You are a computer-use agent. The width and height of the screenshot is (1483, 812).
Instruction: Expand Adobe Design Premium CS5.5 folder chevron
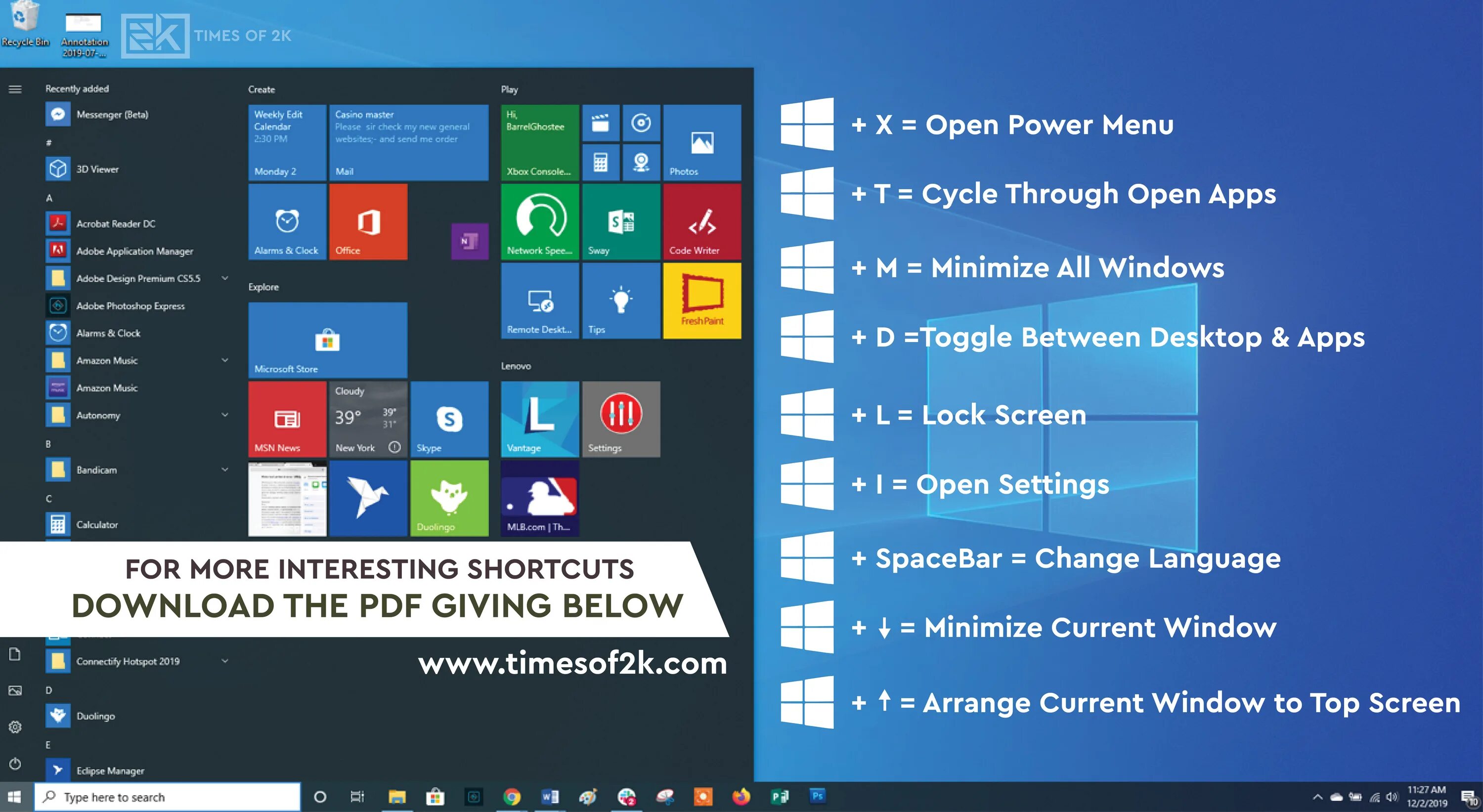(x=225, y=278)
